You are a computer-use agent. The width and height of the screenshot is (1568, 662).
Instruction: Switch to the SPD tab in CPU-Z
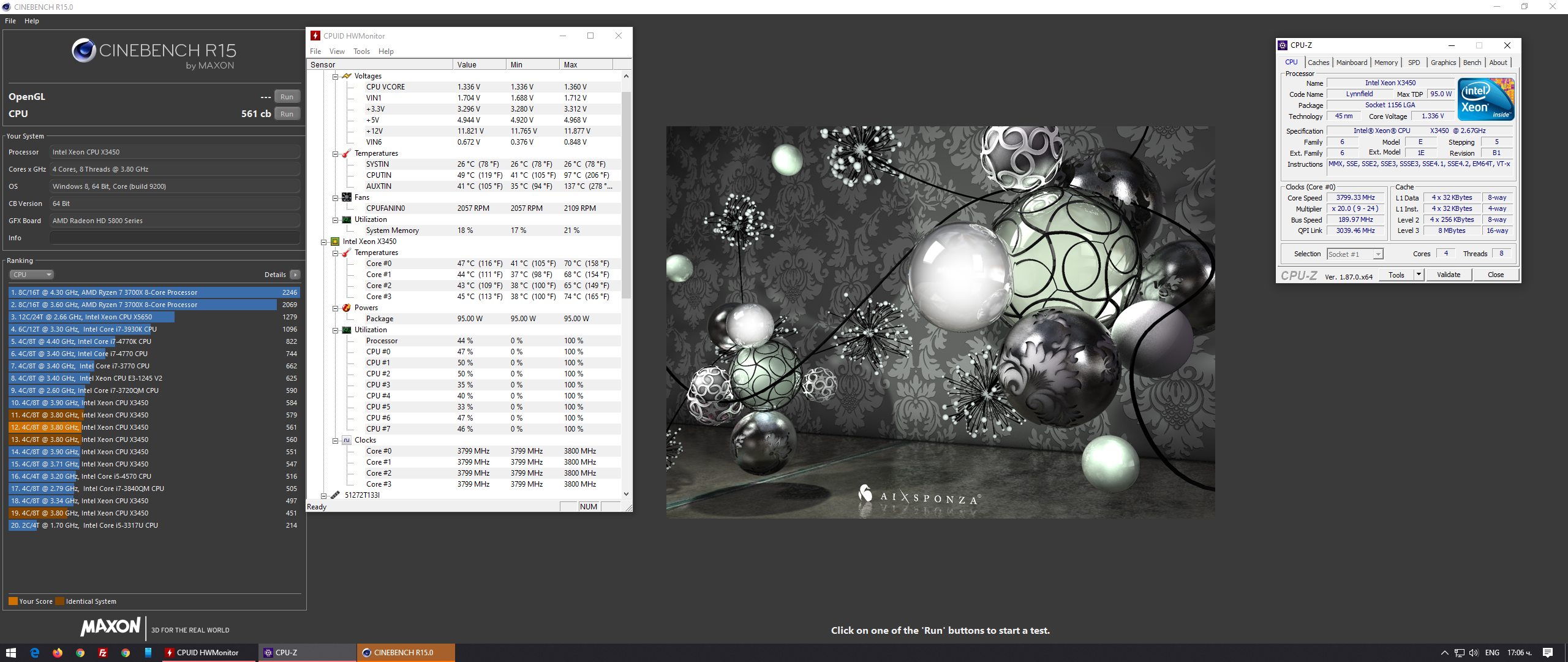tap(1414, 63)
